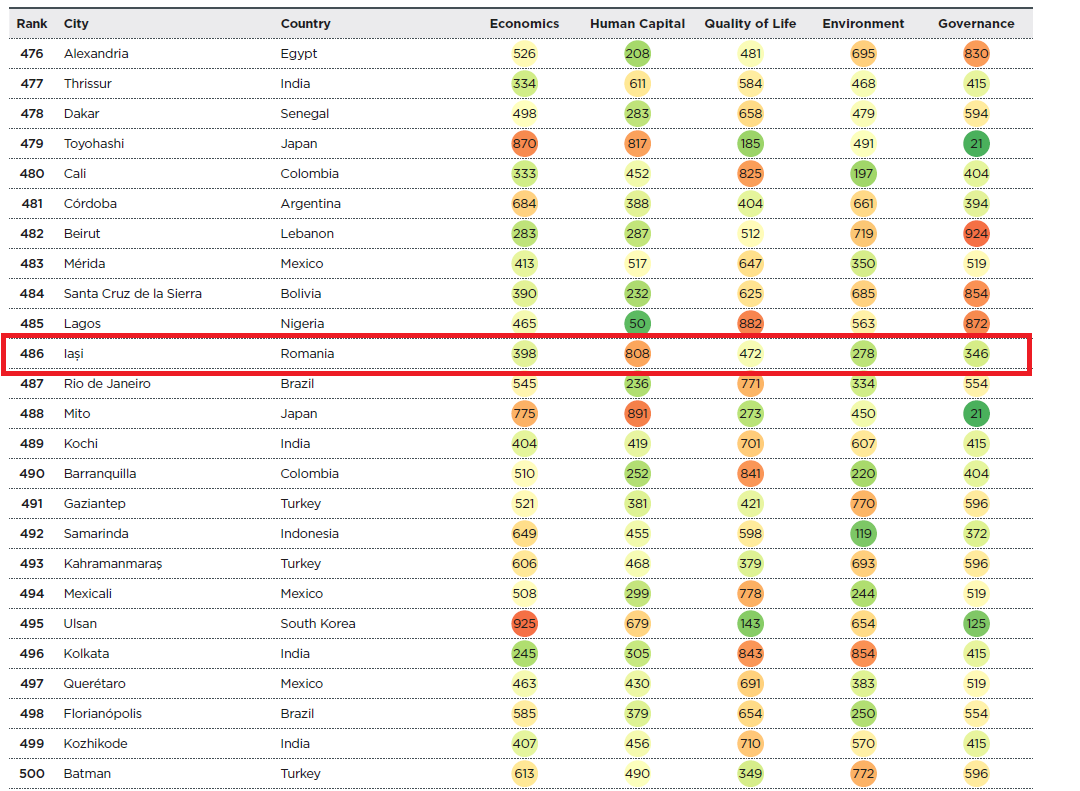The width and height of the screenshot is (1080, 791).
Task: Click the Human Capital column header
Action: click(637, 23)
